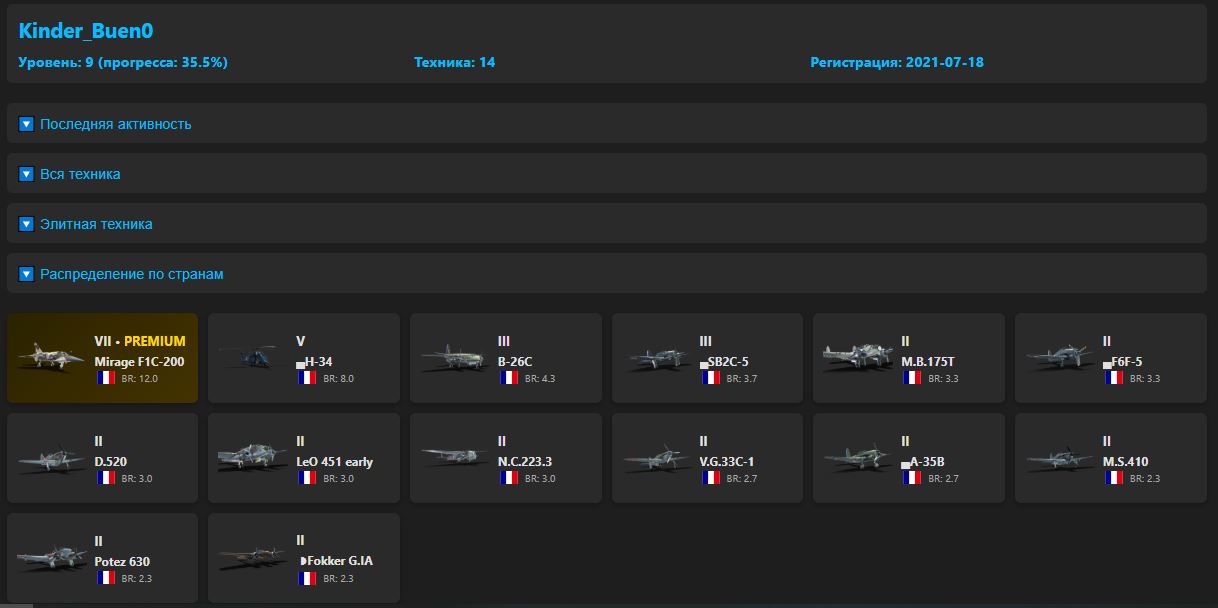1218x608 pixels.
Task: Select the V.G.33C-1 vehicle card
Action: pyautogui.click(x=706, y=458)
